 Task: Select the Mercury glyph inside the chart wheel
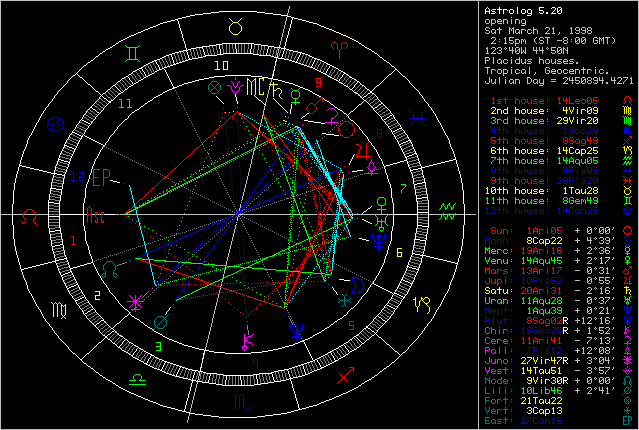click(x=296, y=95)
